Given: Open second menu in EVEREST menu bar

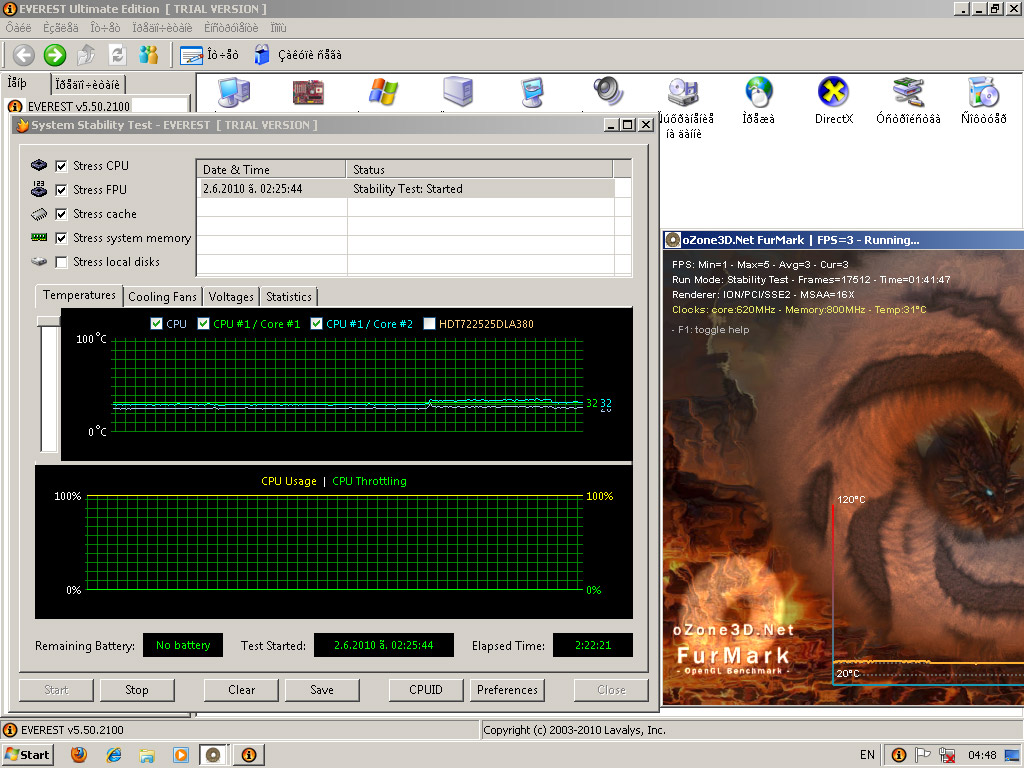Looking at the screenshot, I should 61,27.
